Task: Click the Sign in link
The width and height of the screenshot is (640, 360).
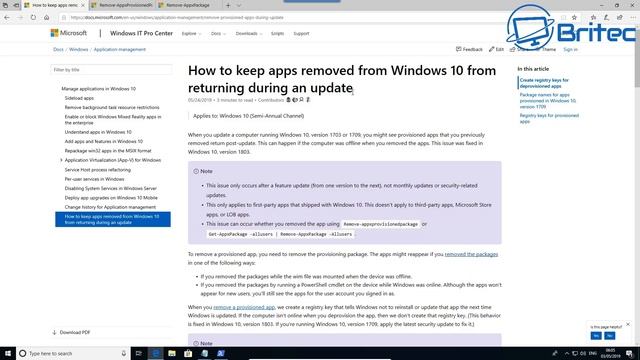Action: point(570,49)
